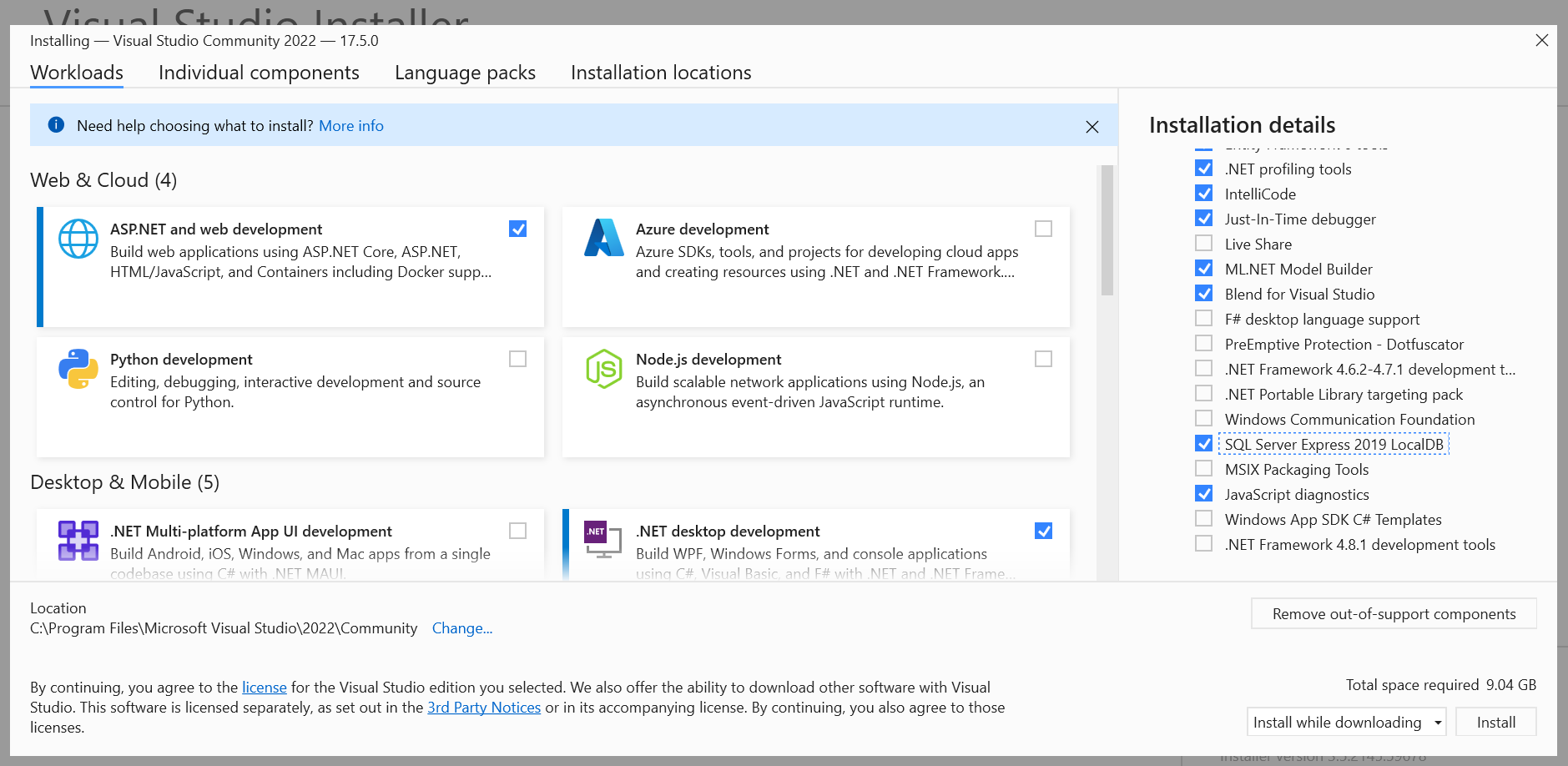The height and width of the screenshot is (766, 1568).
Task: Click the Installation details heading
Action: pos(1242,125)
